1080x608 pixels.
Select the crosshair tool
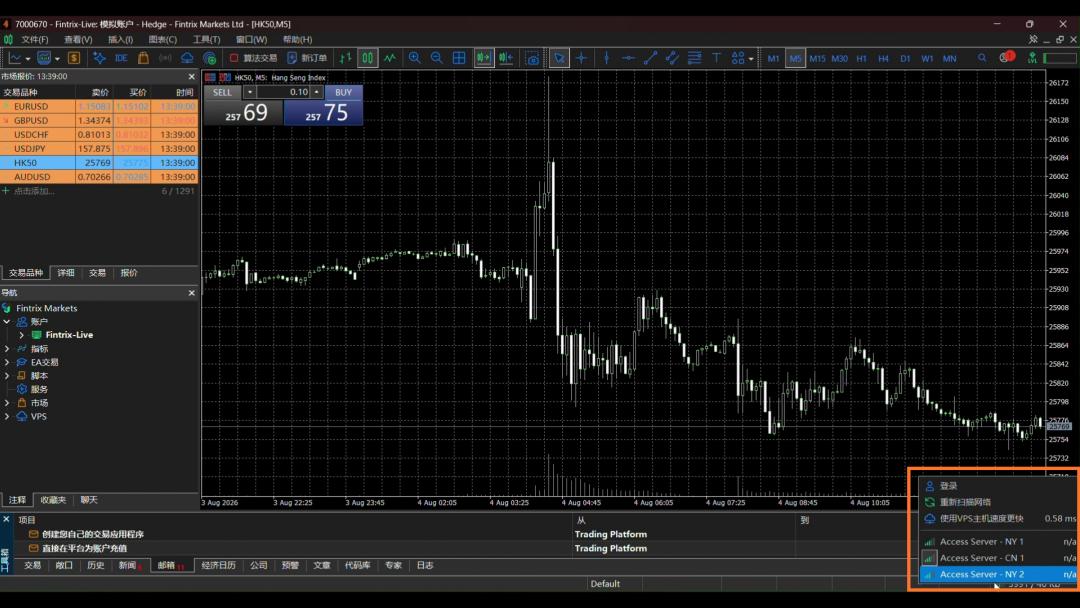pyautogui.click(x=581, y=59)
